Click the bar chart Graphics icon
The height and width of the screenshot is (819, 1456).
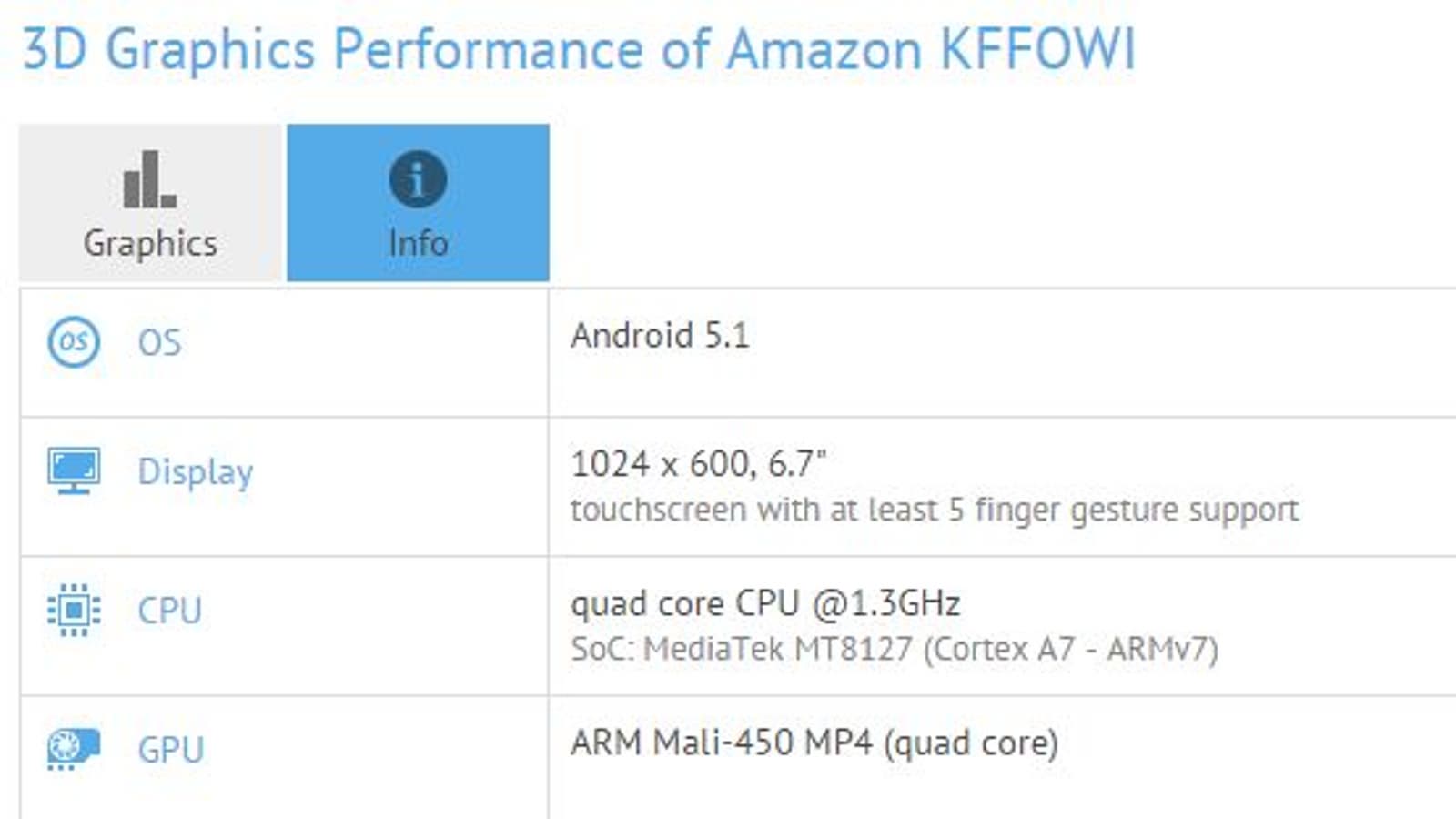coord(149,179)
